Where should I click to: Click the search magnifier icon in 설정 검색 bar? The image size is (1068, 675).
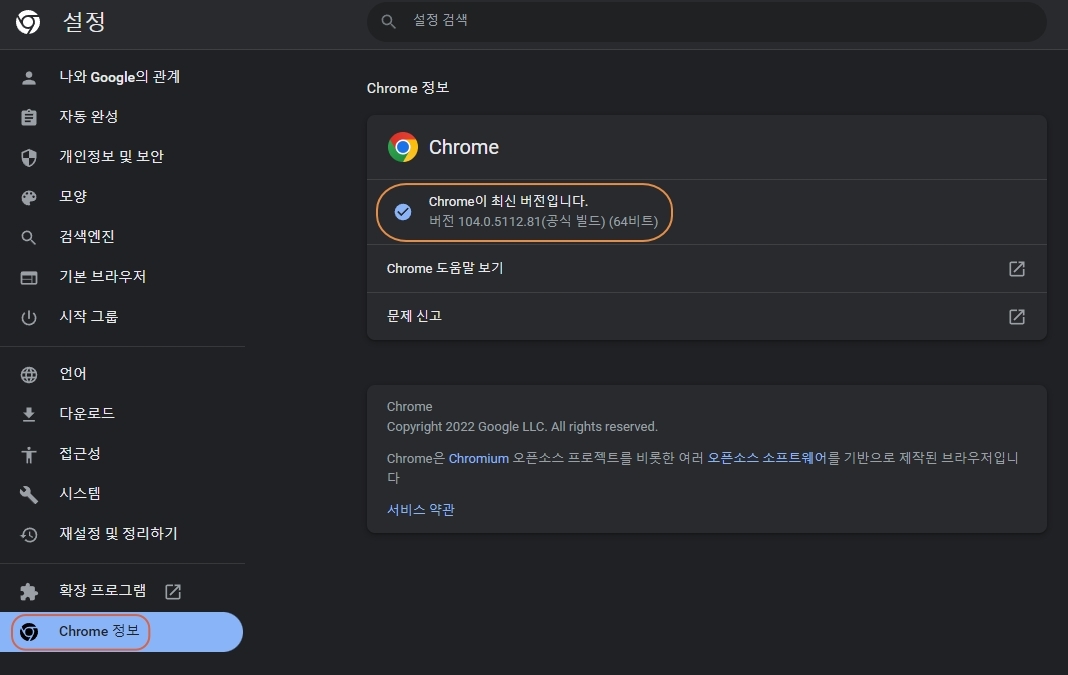pos(388,22)
